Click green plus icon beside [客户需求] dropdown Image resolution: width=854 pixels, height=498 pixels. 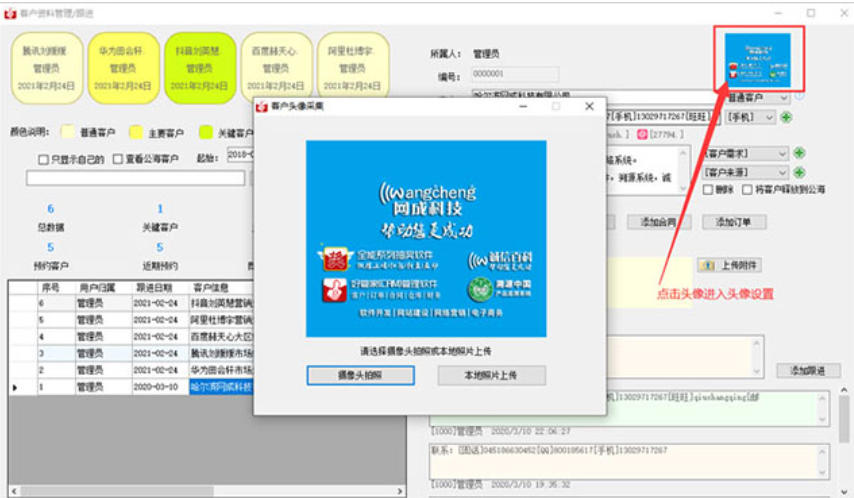[x=799, y=153]
